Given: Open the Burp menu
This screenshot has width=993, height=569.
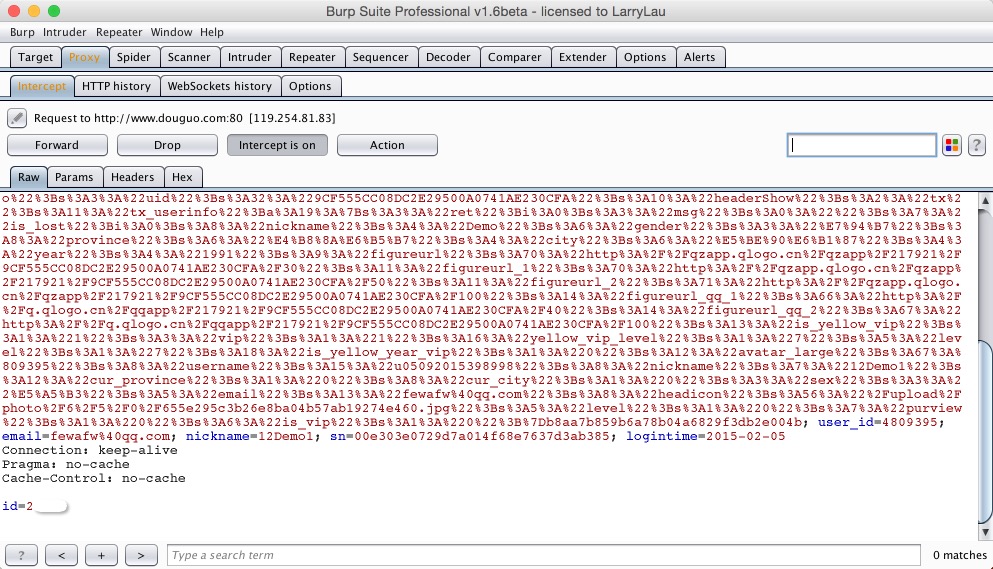Looking at the screenshot, I should 22,32.
